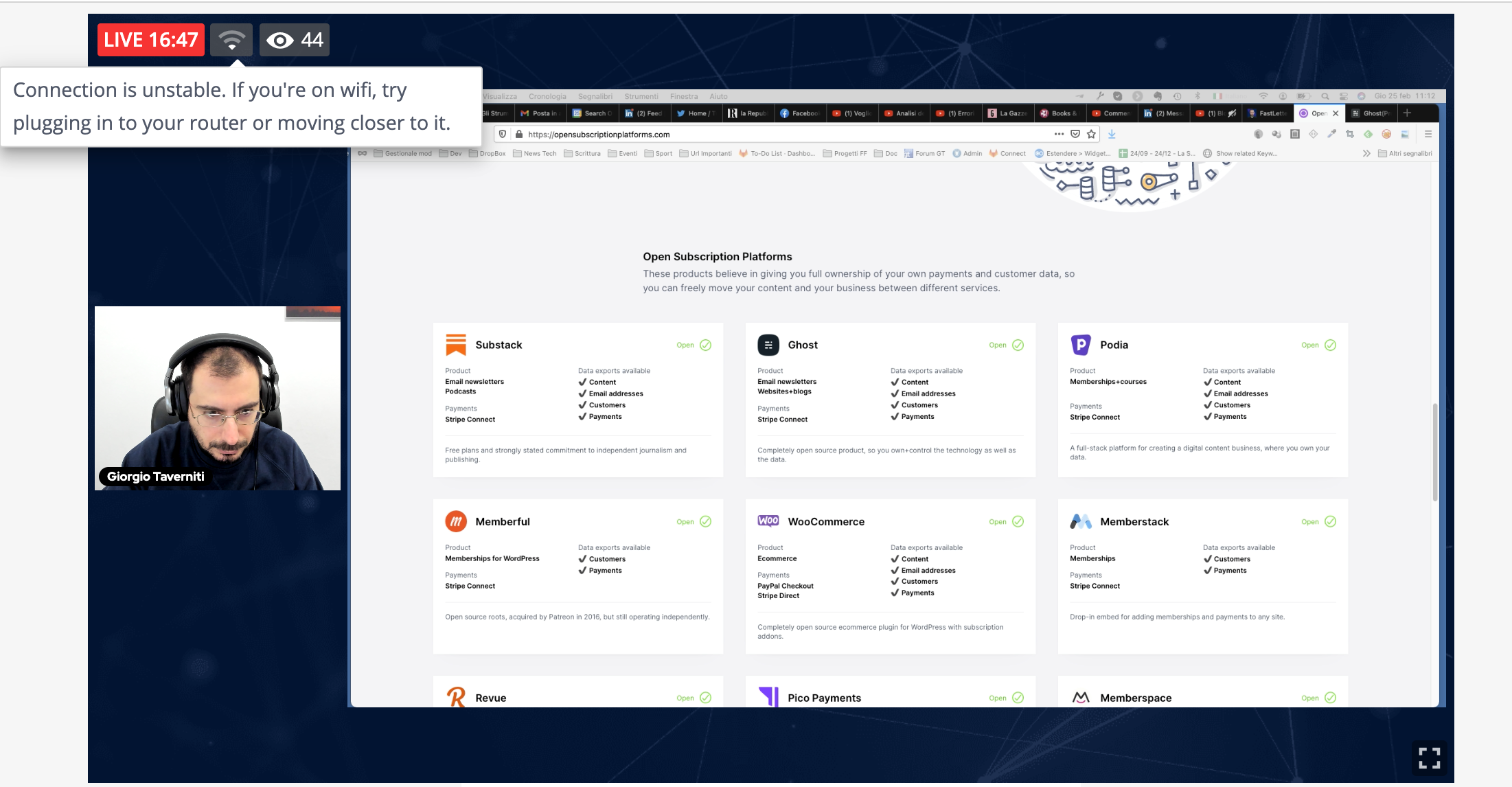This screenshot has height=787, width=1512.
Task: Bookmark this page with the star icon
Action: pyautogui.click(x=1092, y=134)
